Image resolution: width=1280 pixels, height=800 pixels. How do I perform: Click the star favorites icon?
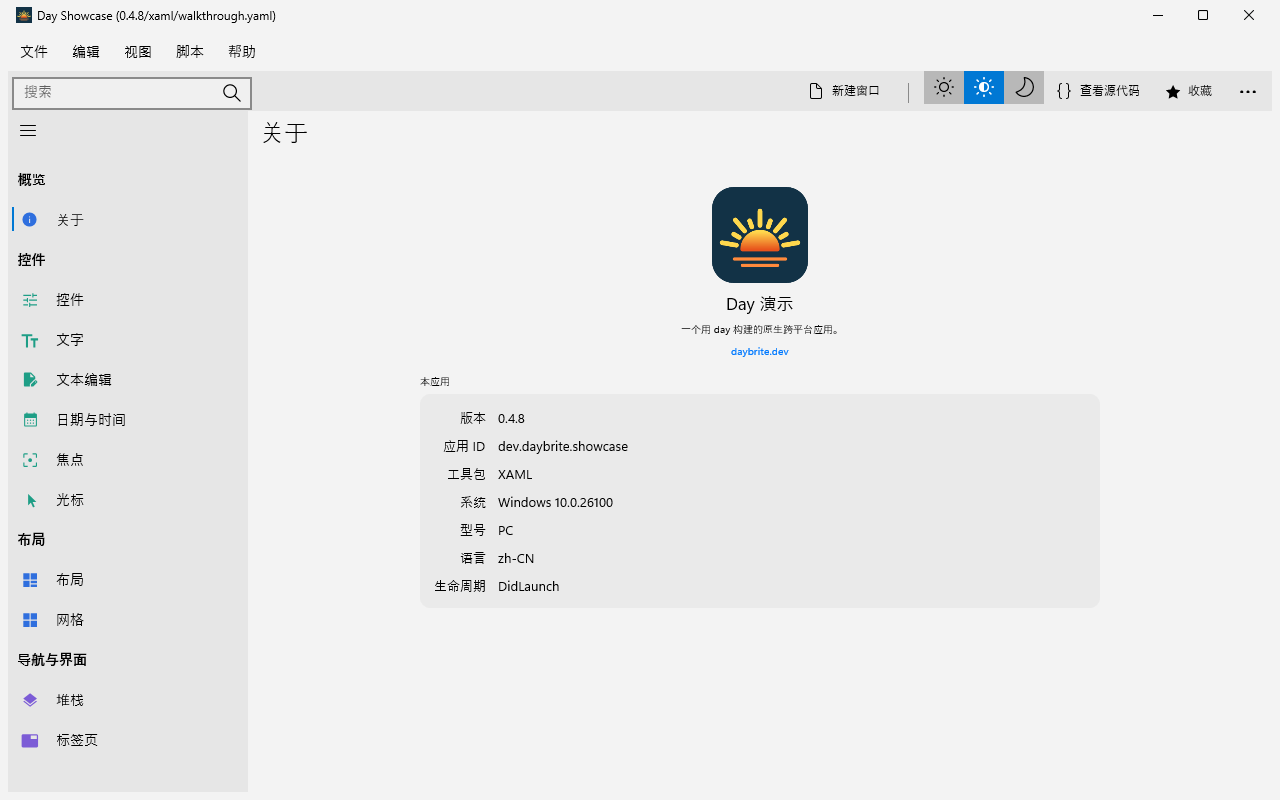(1173, 91)
